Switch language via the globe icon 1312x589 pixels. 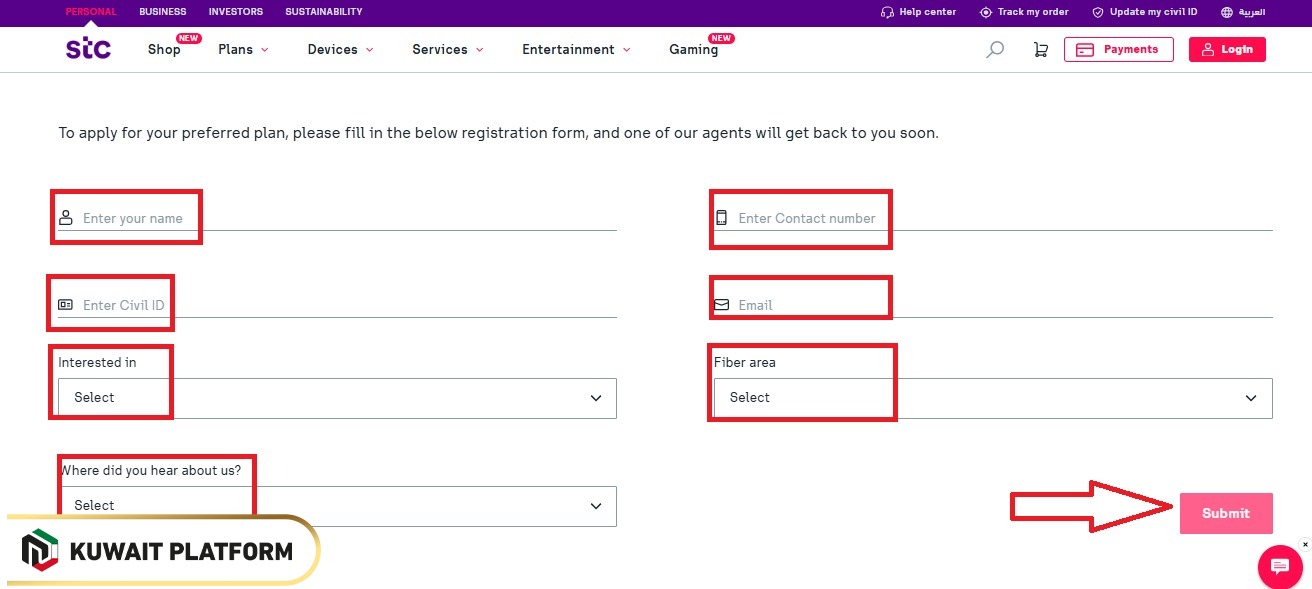tap(1227, 12)
